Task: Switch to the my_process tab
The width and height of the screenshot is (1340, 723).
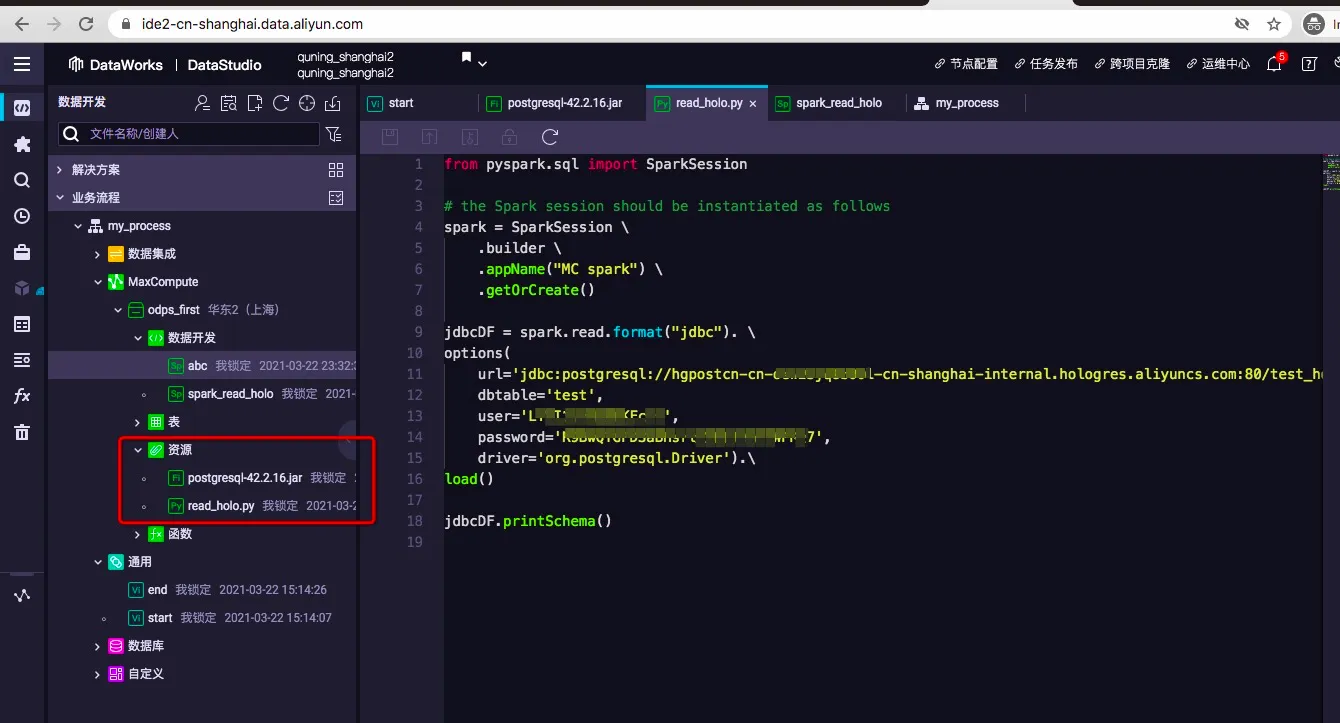Action: pos(967,103)
